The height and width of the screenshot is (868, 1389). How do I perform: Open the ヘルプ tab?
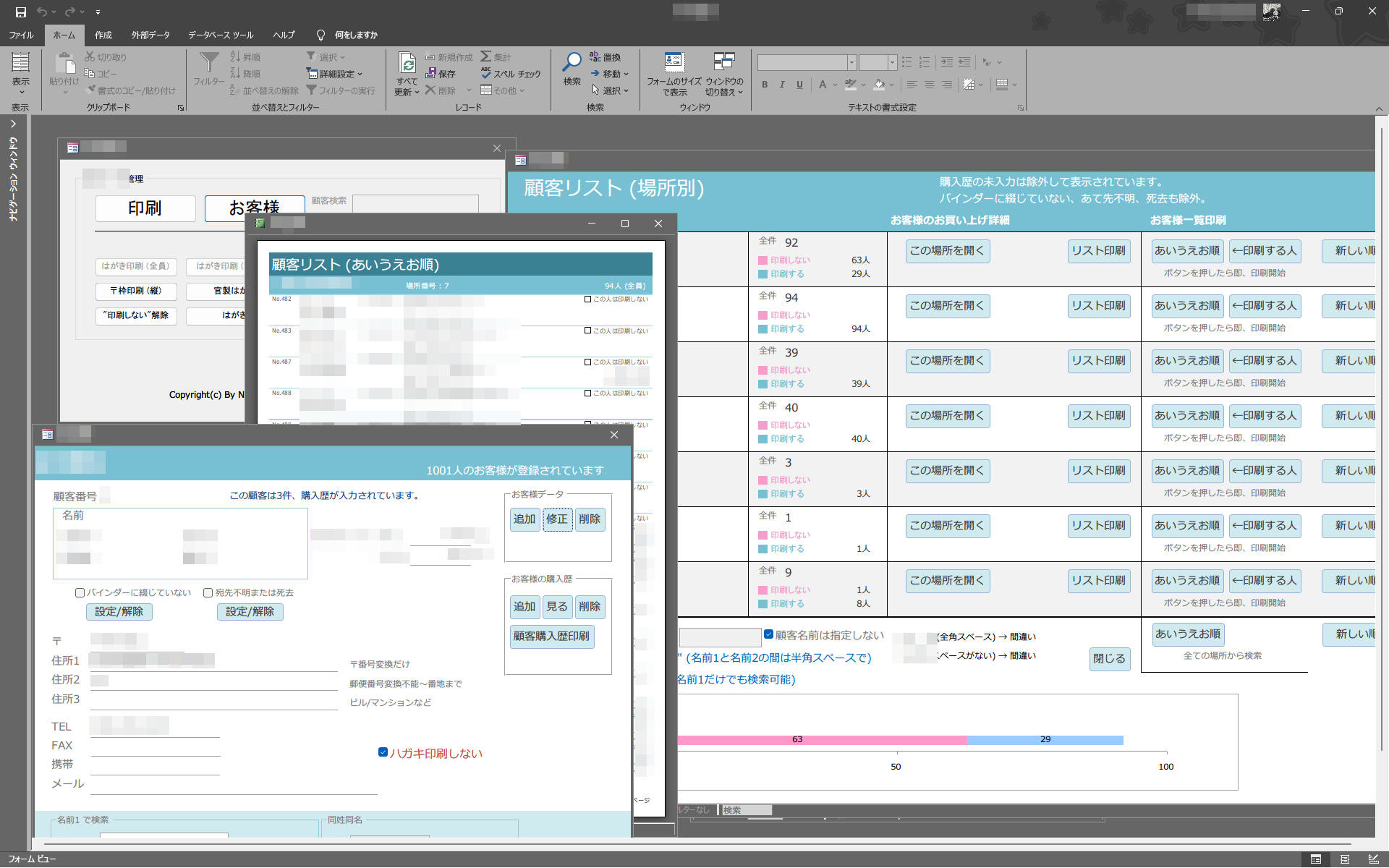pyautogui.click(x=284, y=35)
